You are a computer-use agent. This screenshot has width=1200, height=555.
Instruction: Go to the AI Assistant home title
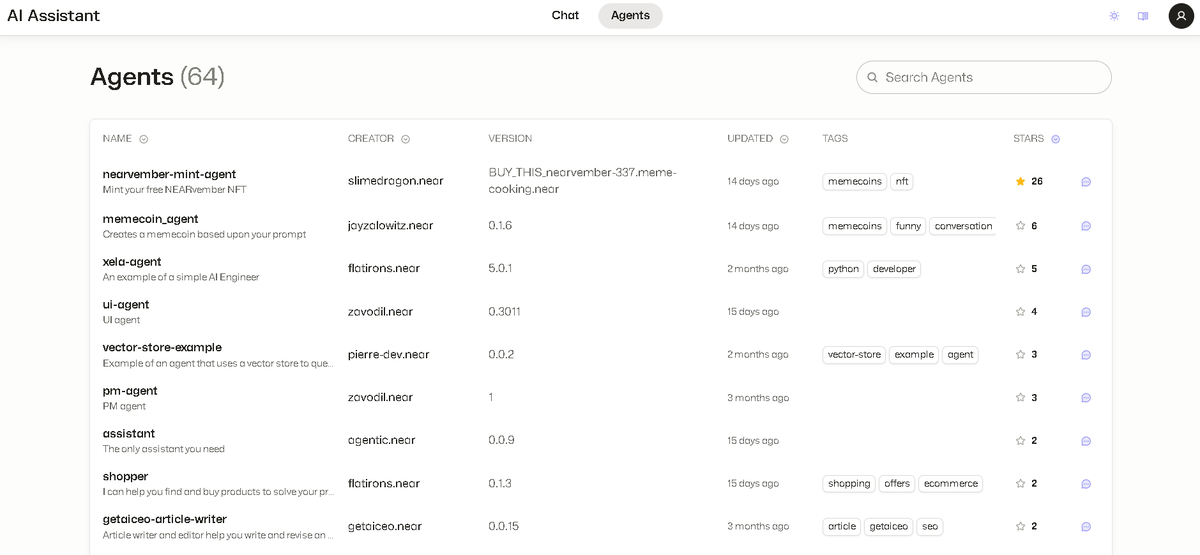click(x=54, y=16)
